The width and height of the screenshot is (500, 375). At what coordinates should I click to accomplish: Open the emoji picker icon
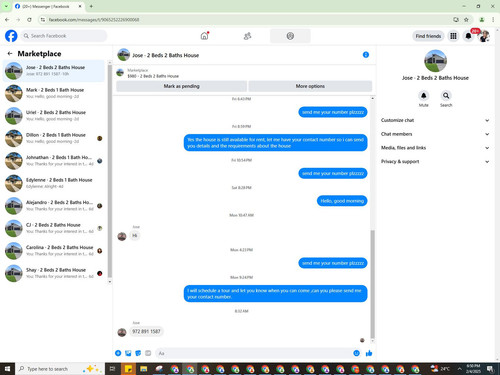[356, 353]
